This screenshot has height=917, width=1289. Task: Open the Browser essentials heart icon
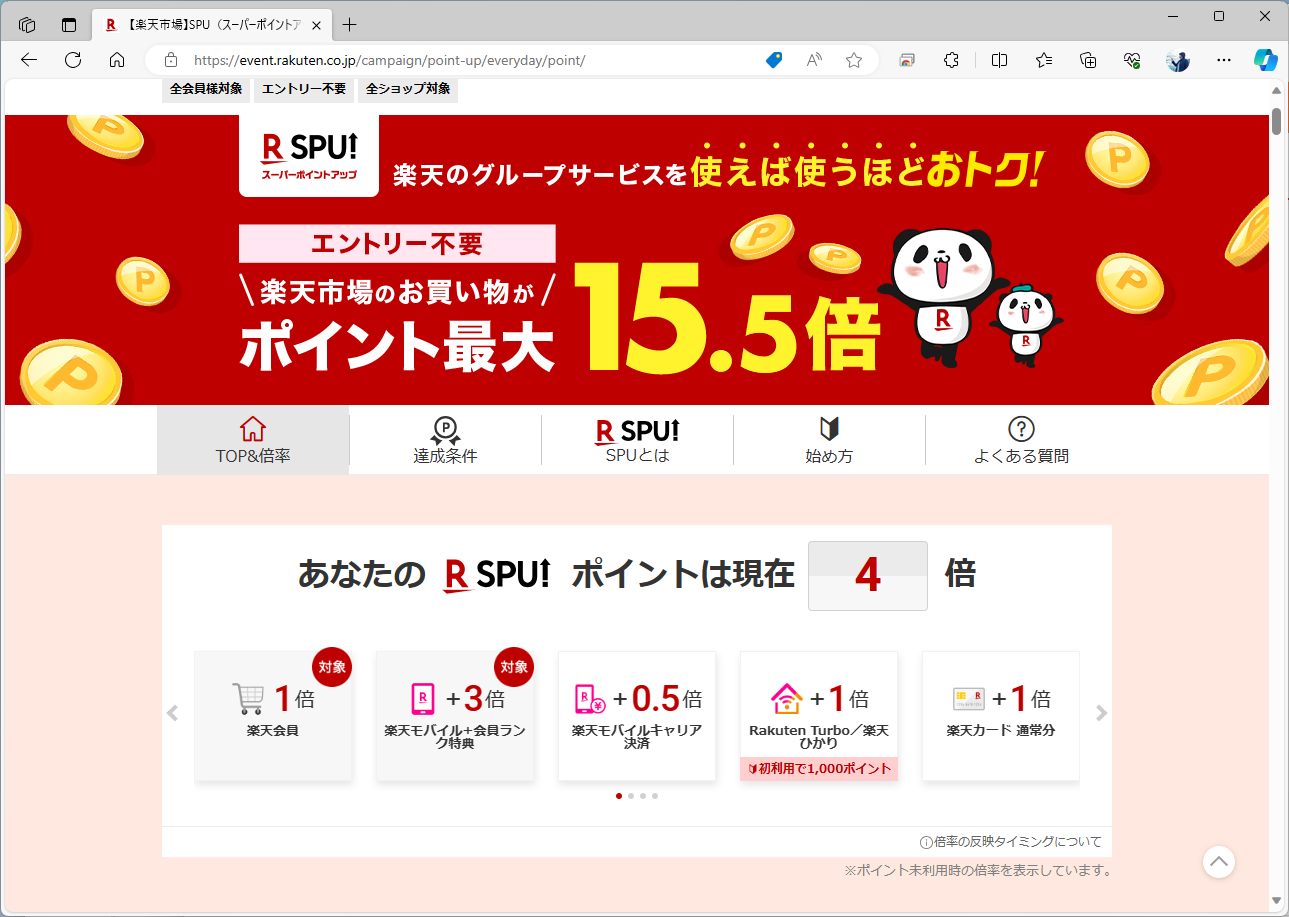point(1132,60)
